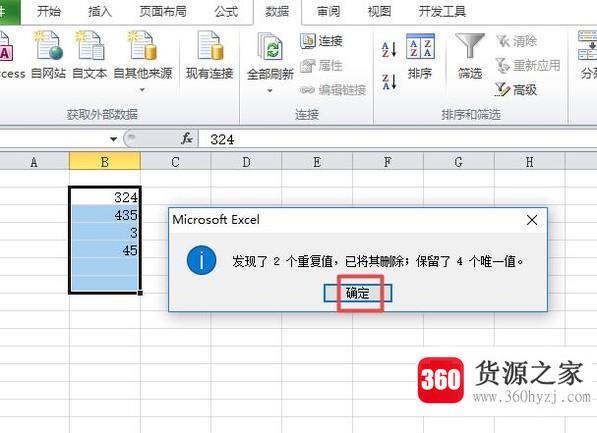Select cell containing 45
Viewport: 597px width, 433px height.
click(105, 250)
